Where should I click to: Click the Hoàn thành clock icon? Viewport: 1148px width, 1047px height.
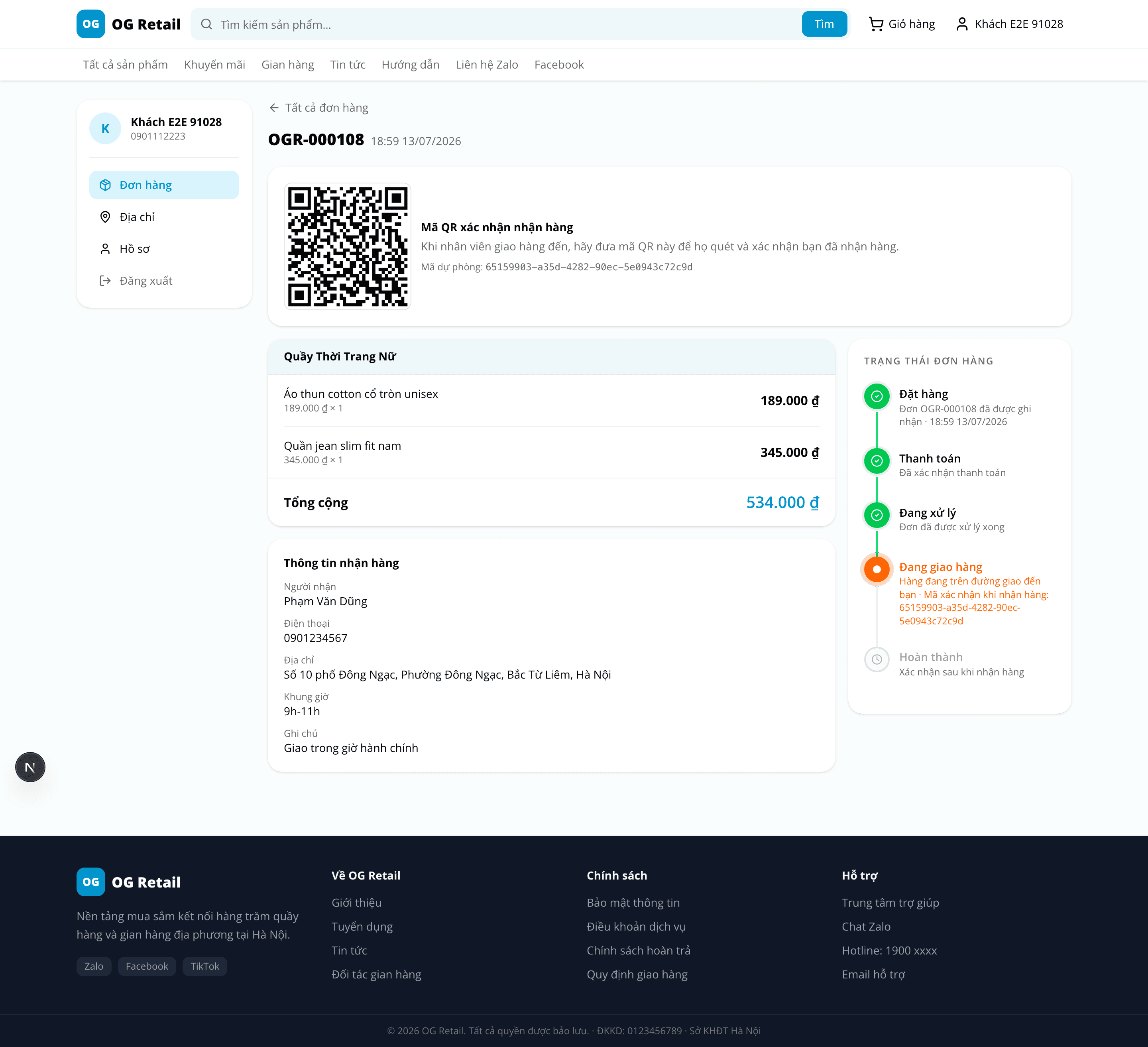[877, 659]
